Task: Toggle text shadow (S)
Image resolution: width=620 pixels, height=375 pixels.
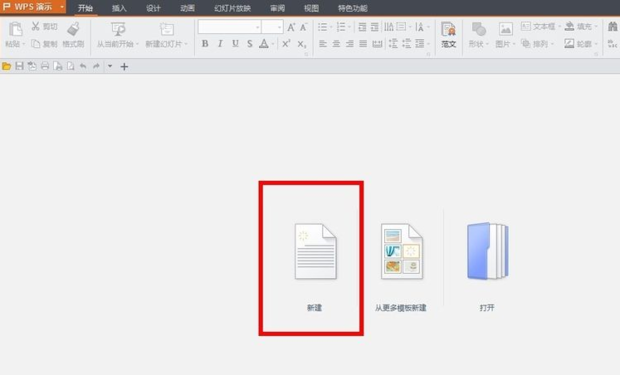Action: (250, 44)
